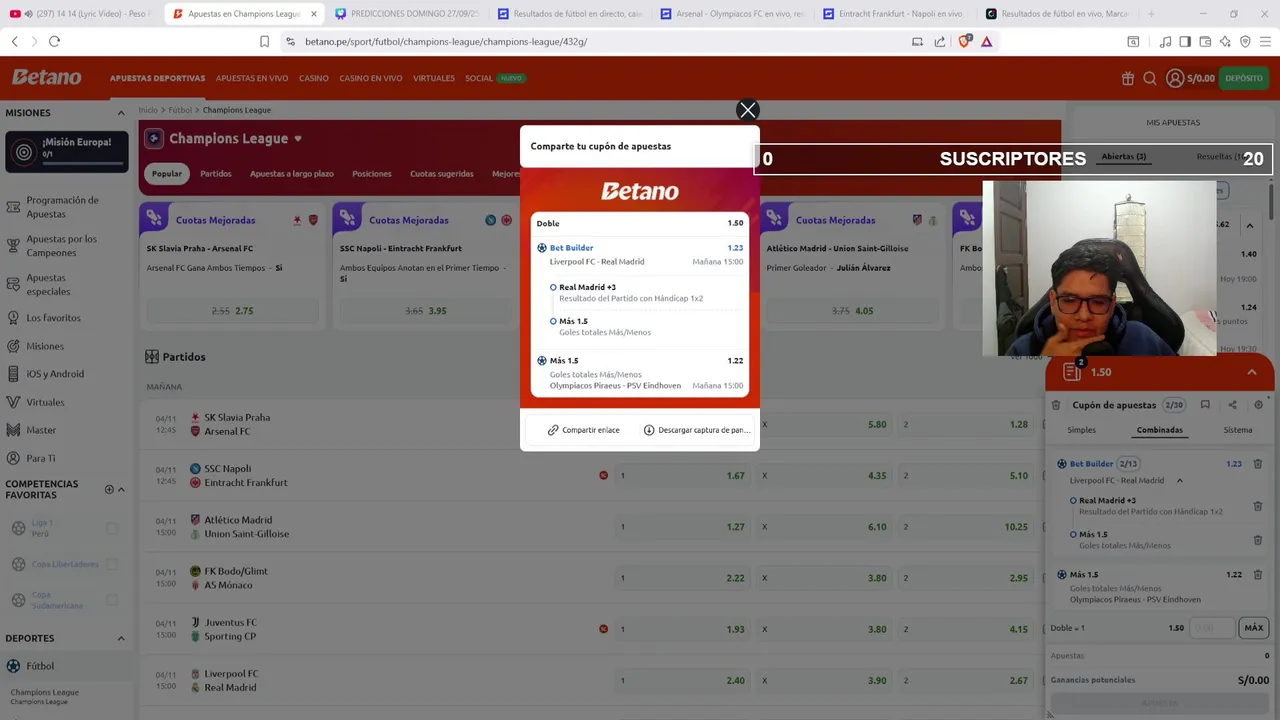Image resolution: width=1280 pixels, height=720 pixels.
Task: Open Brave Wallet icon
Action: [1205, 41]
